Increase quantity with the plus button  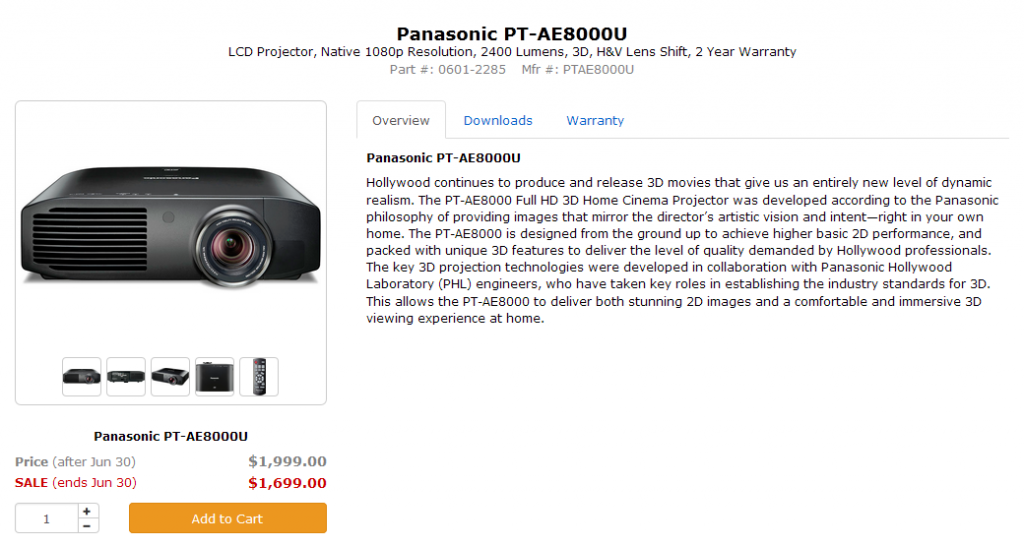pyautogui.click(x=88, y=511)
